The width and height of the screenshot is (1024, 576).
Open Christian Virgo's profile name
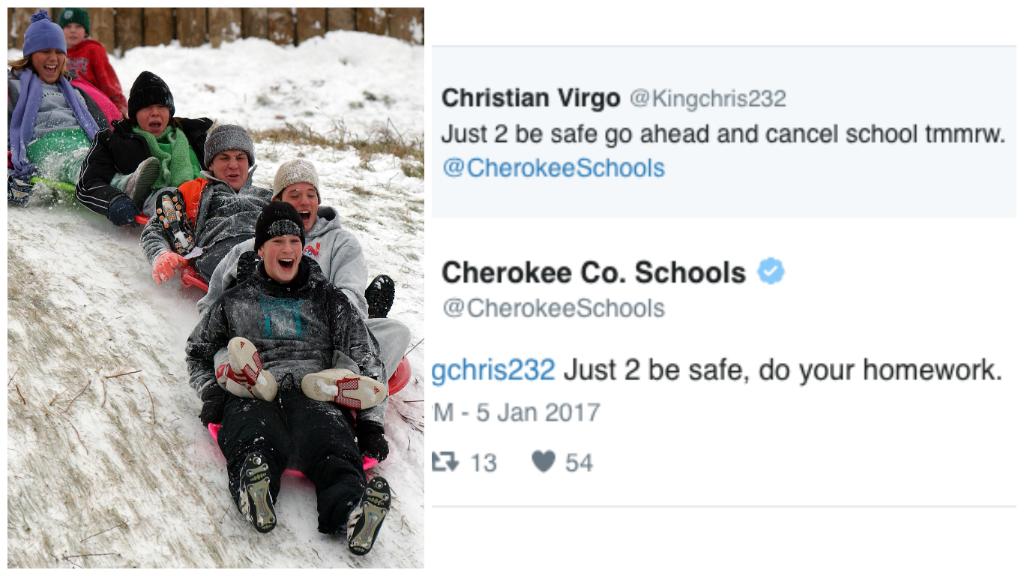[x=531, y=98]
